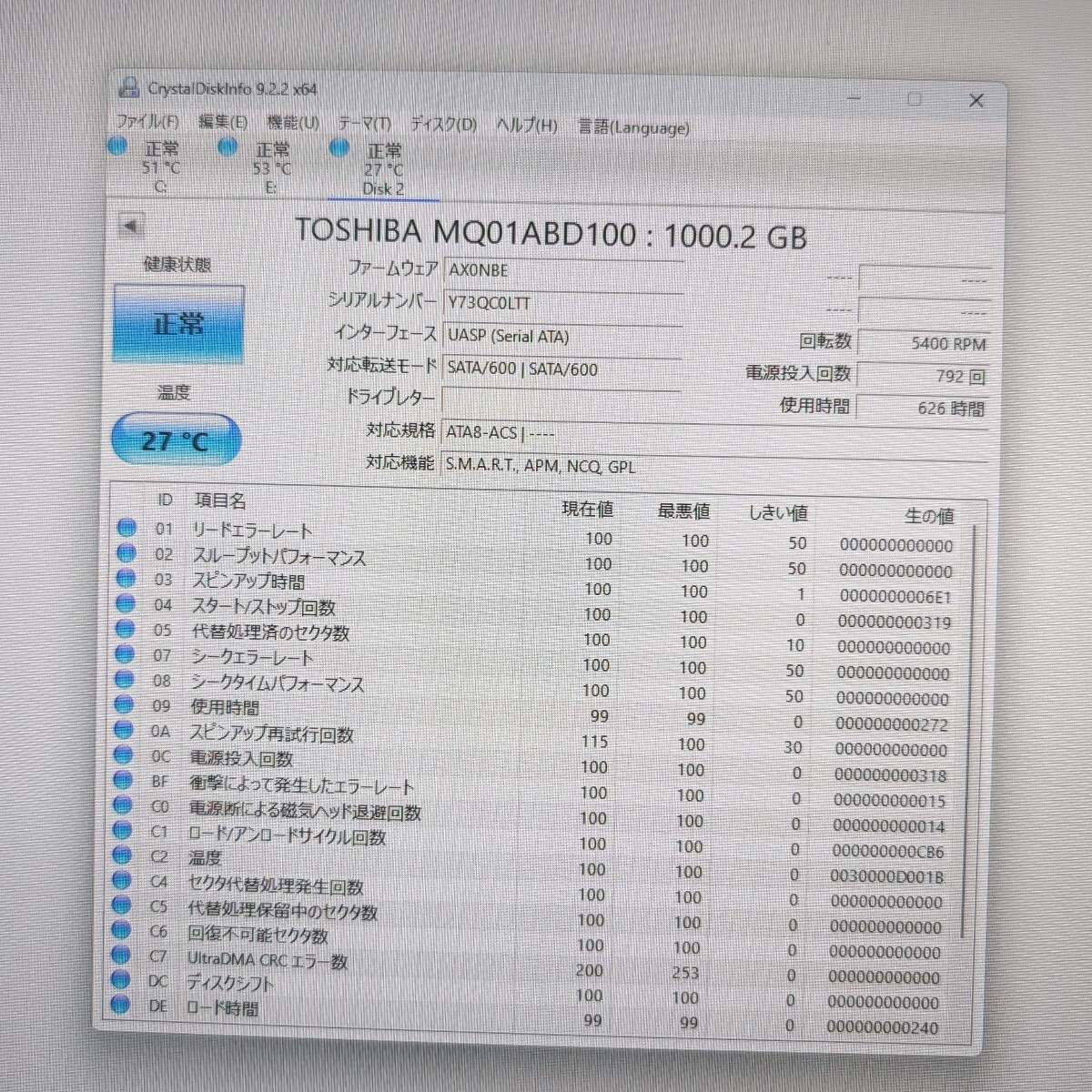Image resolution: width=1092 pixels, height=1092 pixels.
Task: Click the 生の値 column header
Action: tap(929, 516)
